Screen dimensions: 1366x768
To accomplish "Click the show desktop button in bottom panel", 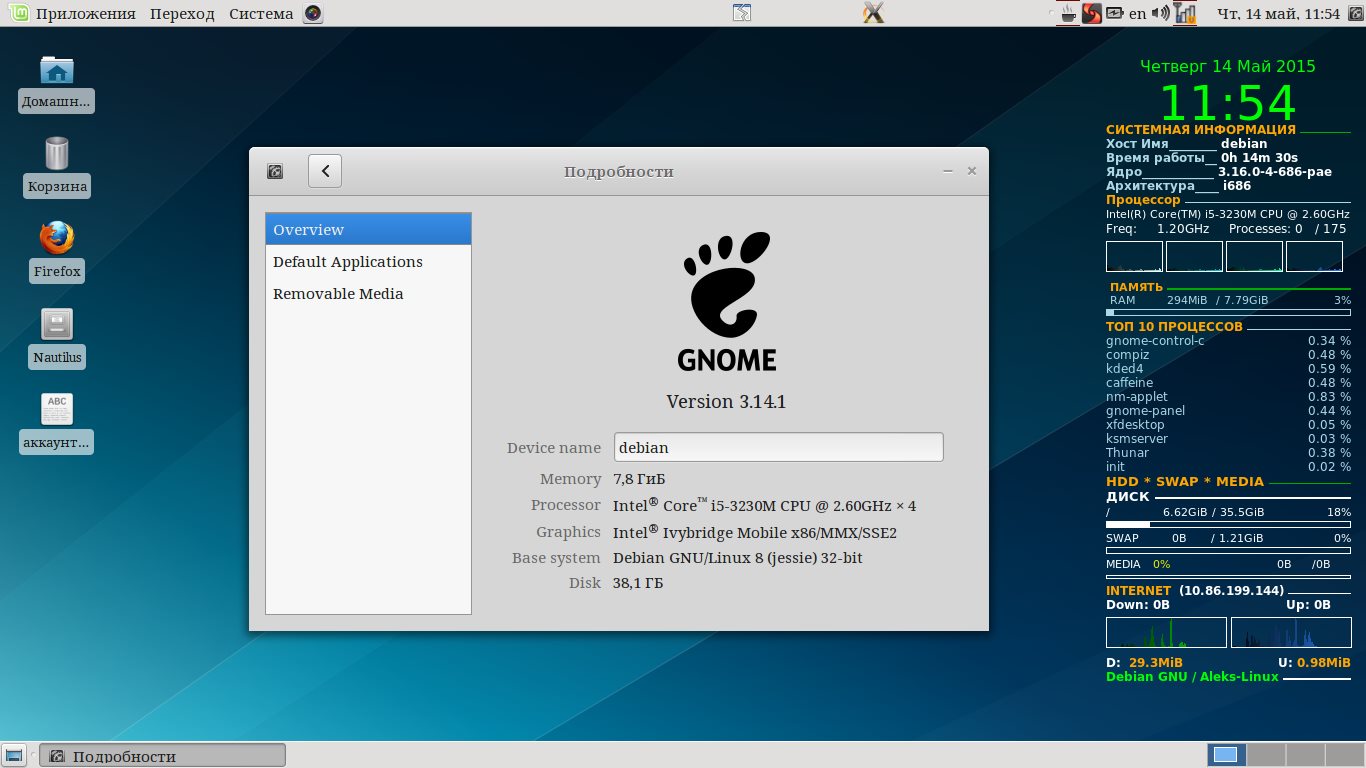I will tap(14, 755).
